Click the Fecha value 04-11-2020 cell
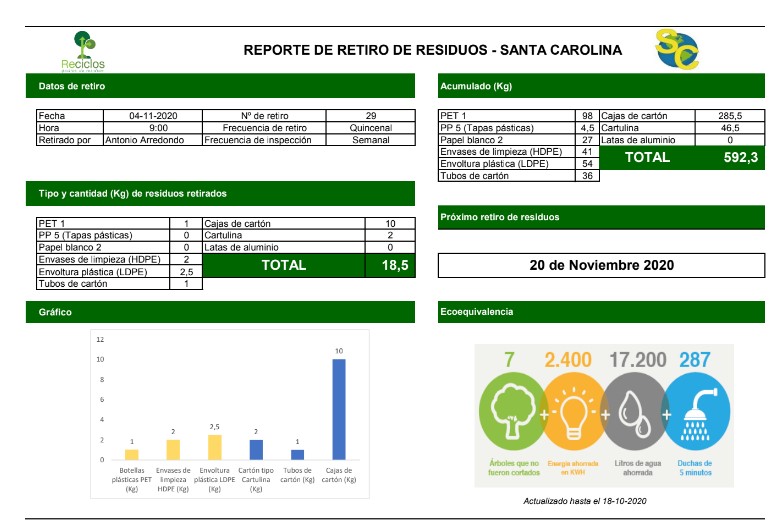 pos(153,115)
